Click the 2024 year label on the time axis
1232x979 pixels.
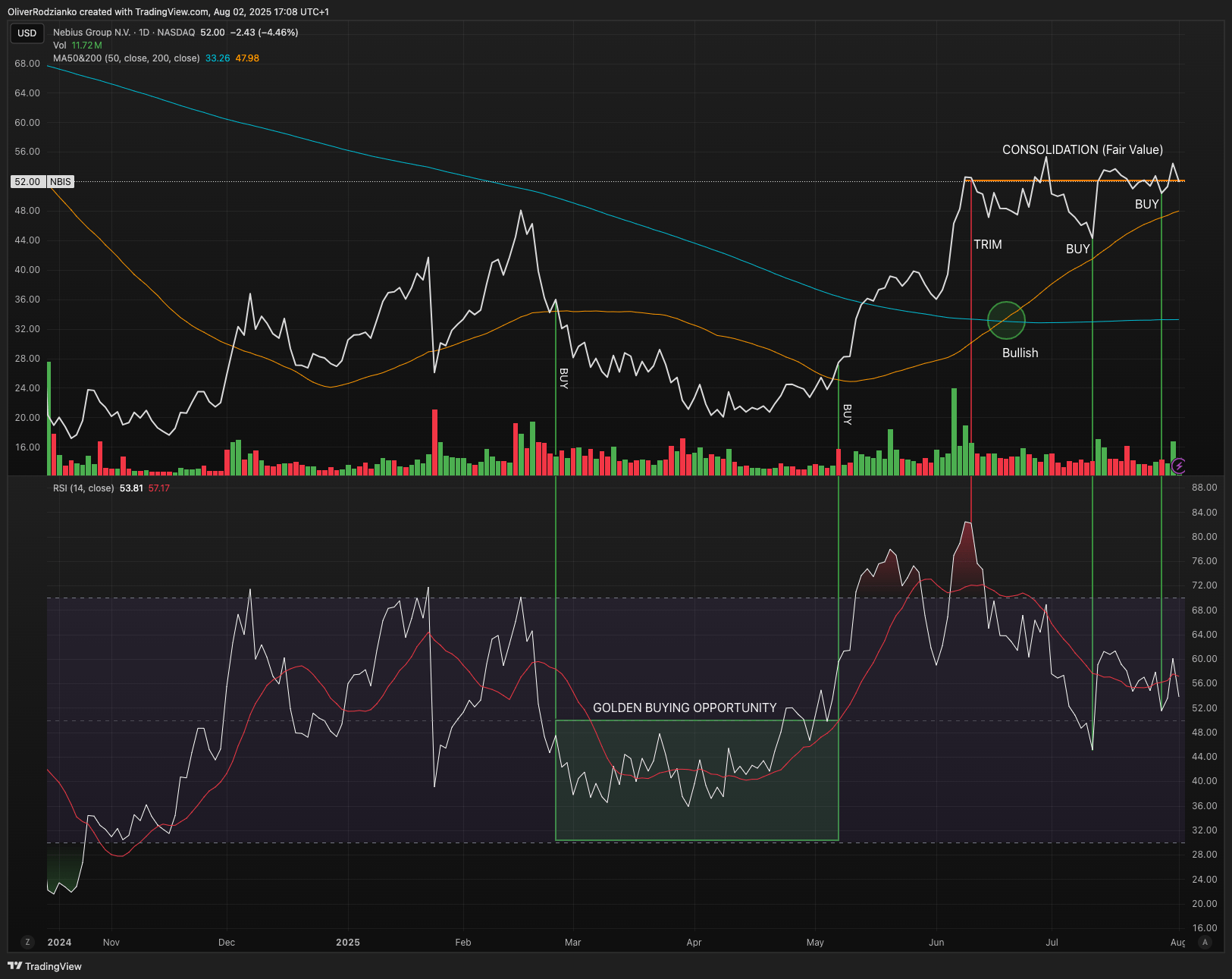point(59,942)
